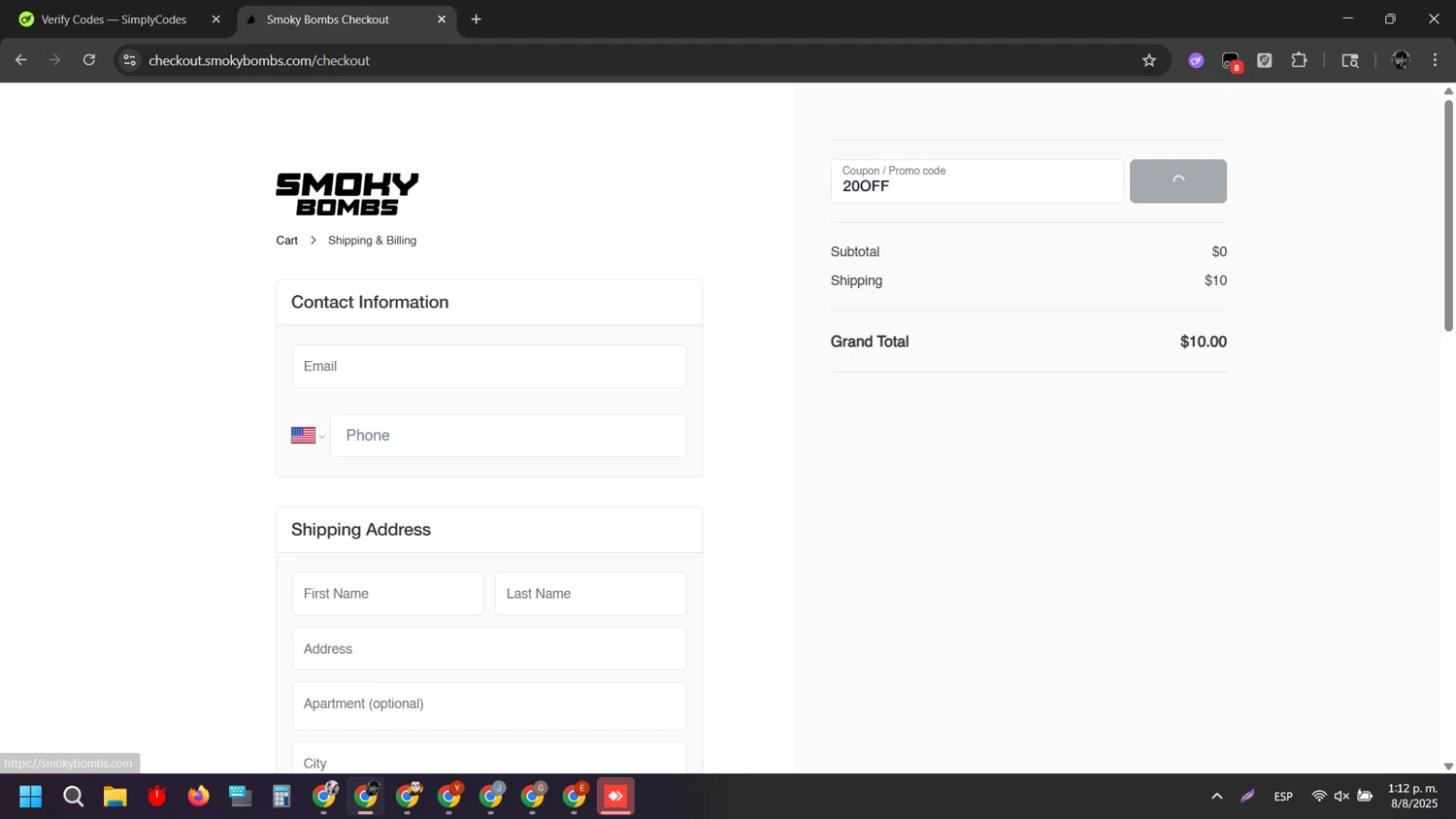Open the red stopwatch app in taskbar
This screenshot has height=819, width=1456.
157,797
